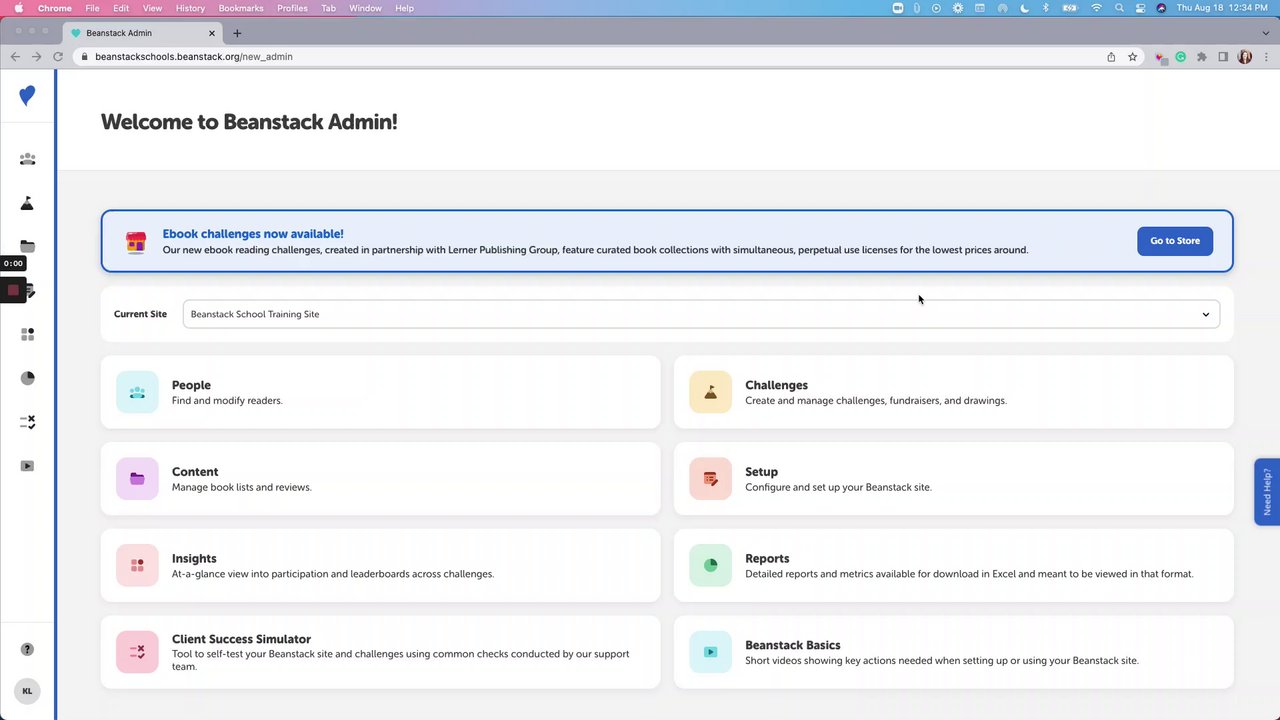Open Reports pie chart sidebar icon

(27, 378)
